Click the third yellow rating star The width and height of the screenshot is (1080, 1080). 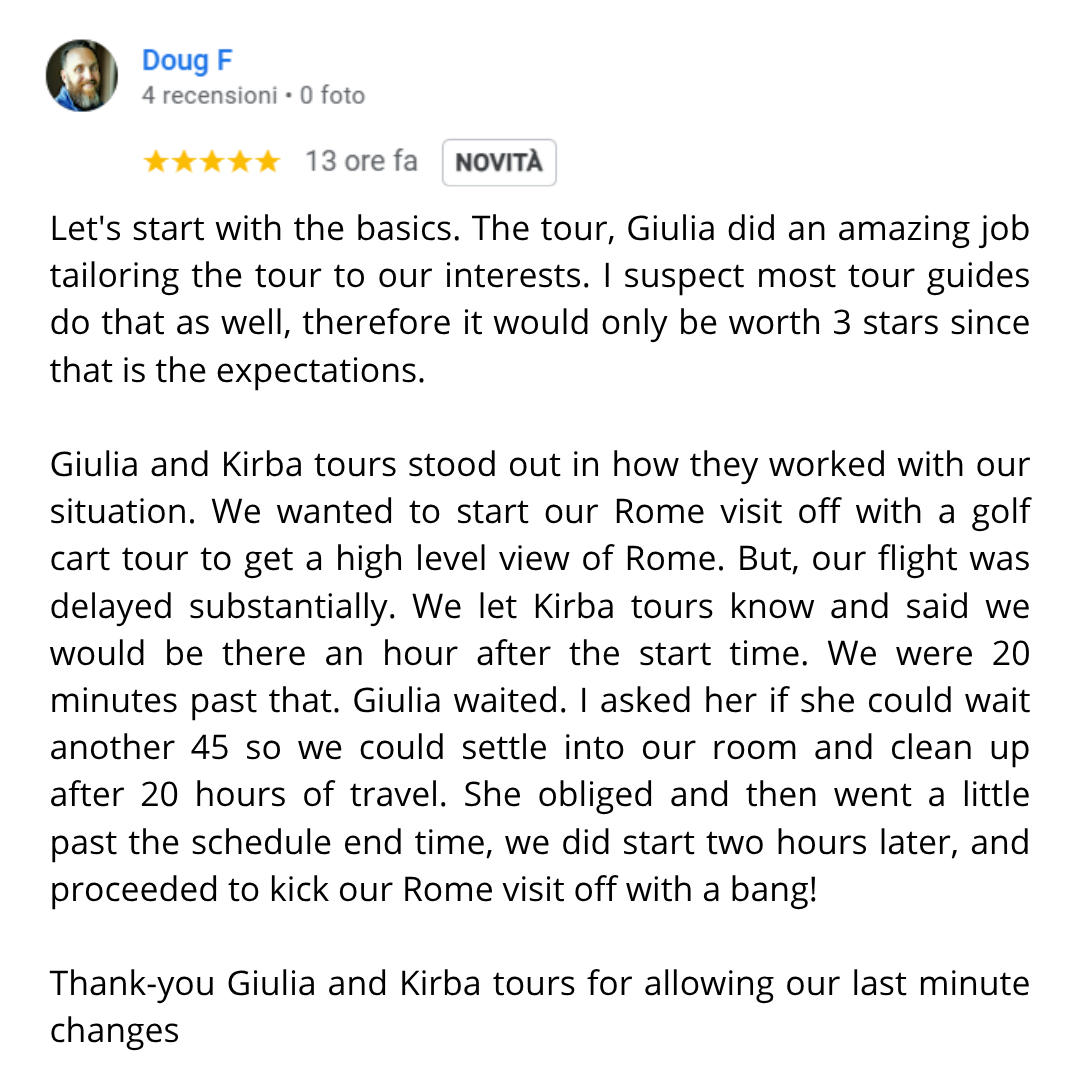coord(211,162)
